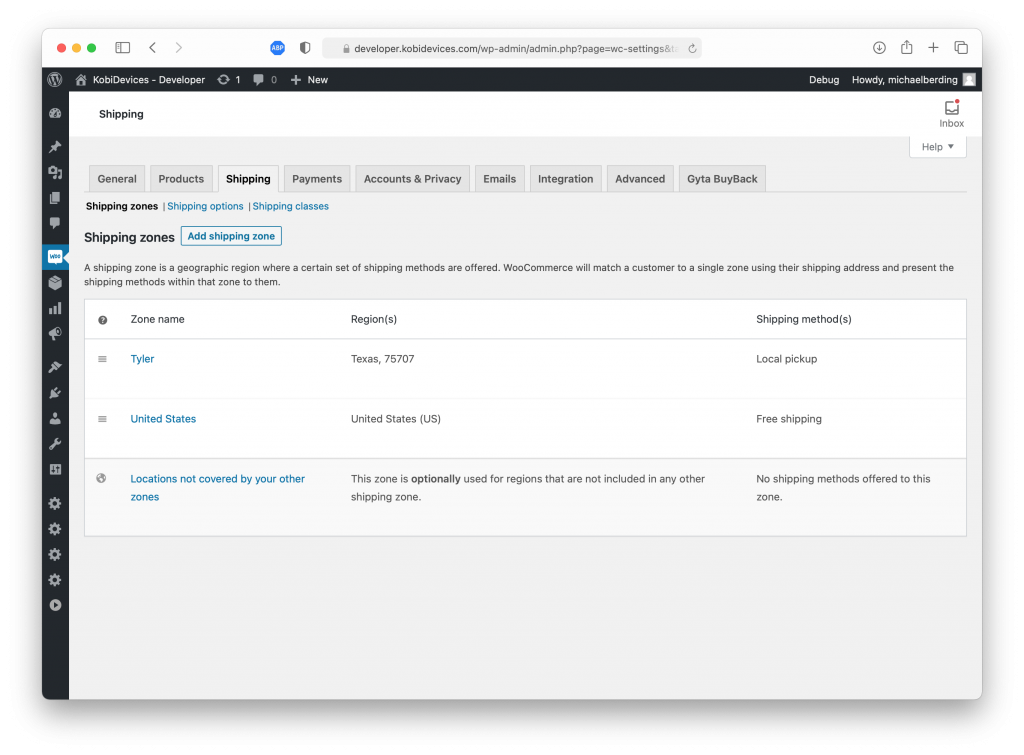Go forward with the browser forward arrow
This screenshot has height=755, width=1024.
click(178, 48)
